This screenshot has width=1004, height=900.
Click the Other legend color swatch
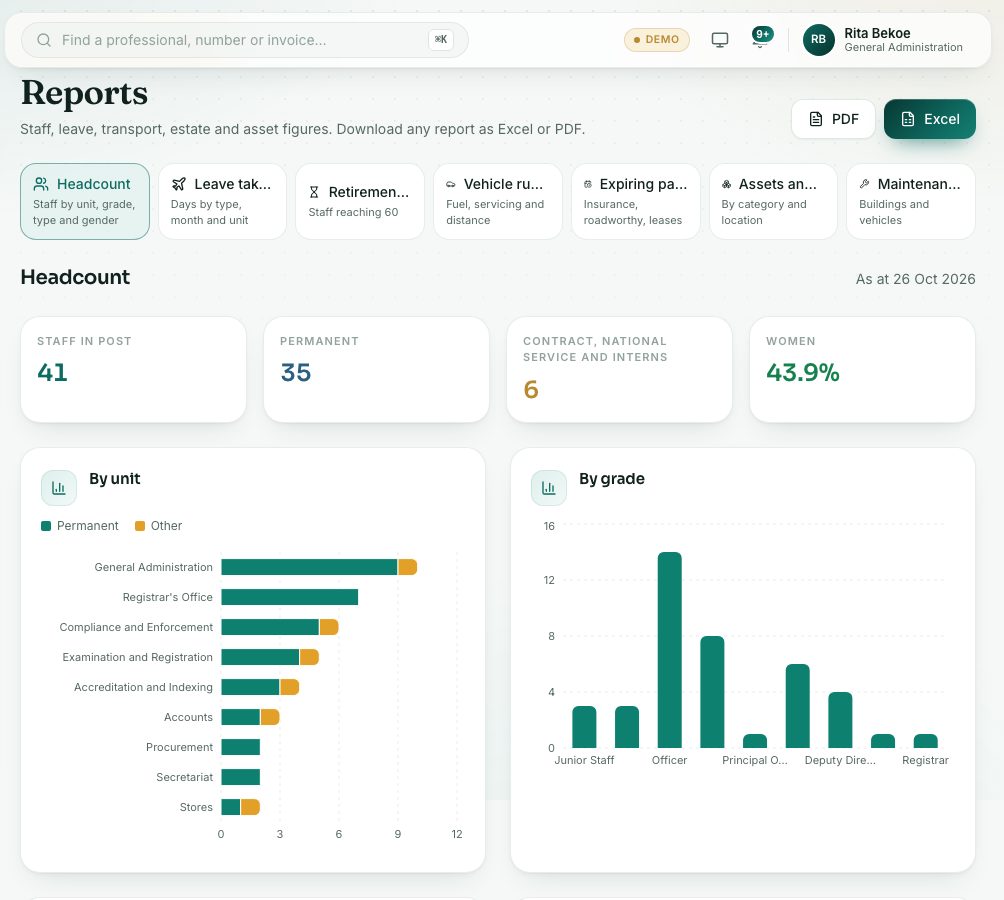tap(140, 526)
